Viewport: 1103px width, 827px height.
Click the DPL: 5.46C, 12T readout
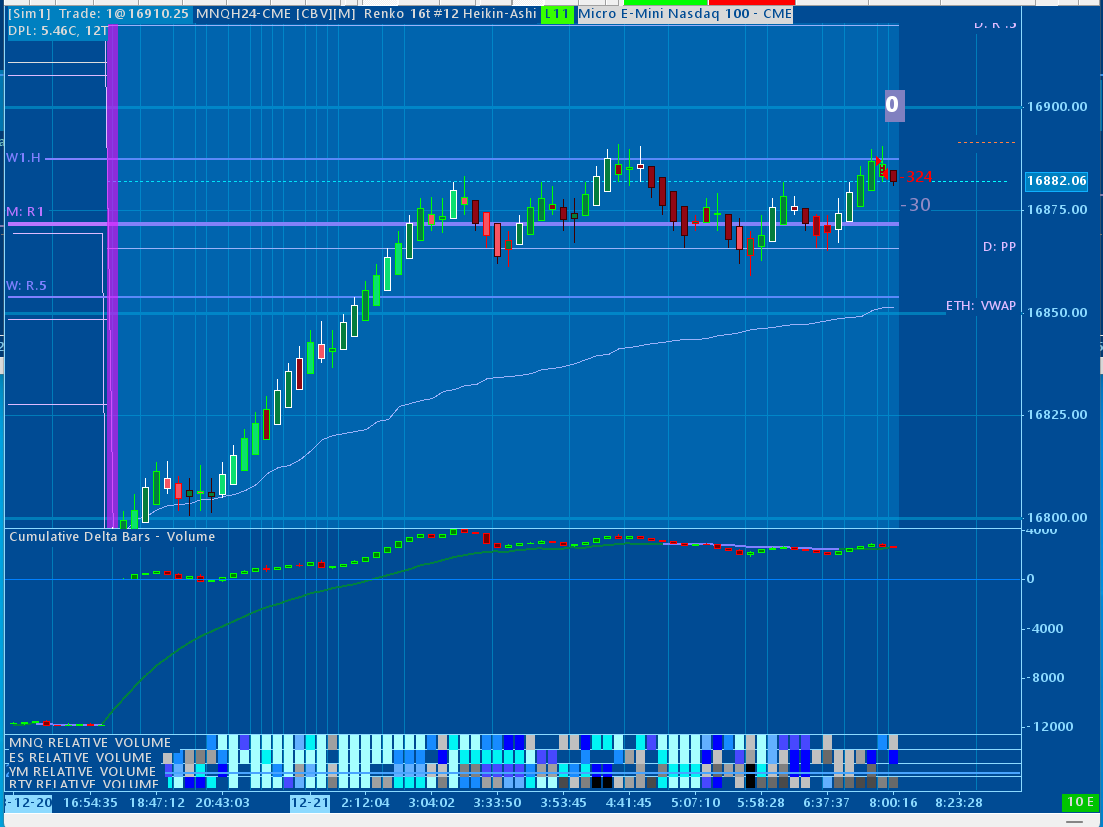pyautogui.click(x=58, y=30)
